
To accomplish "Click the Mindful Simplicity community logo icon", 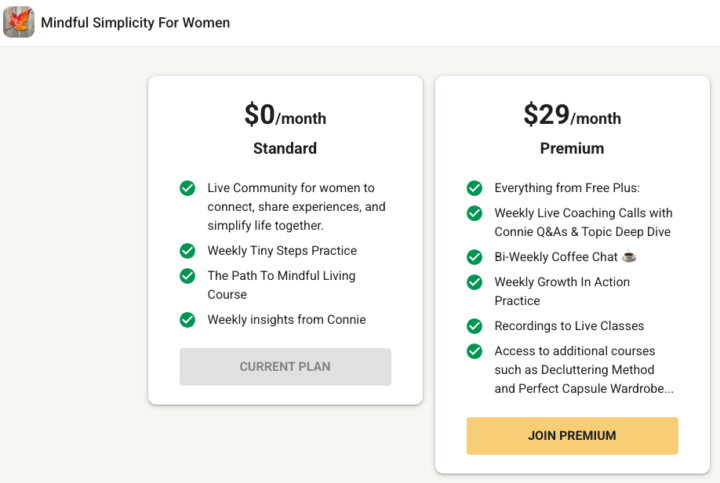I will click(19, 22).
